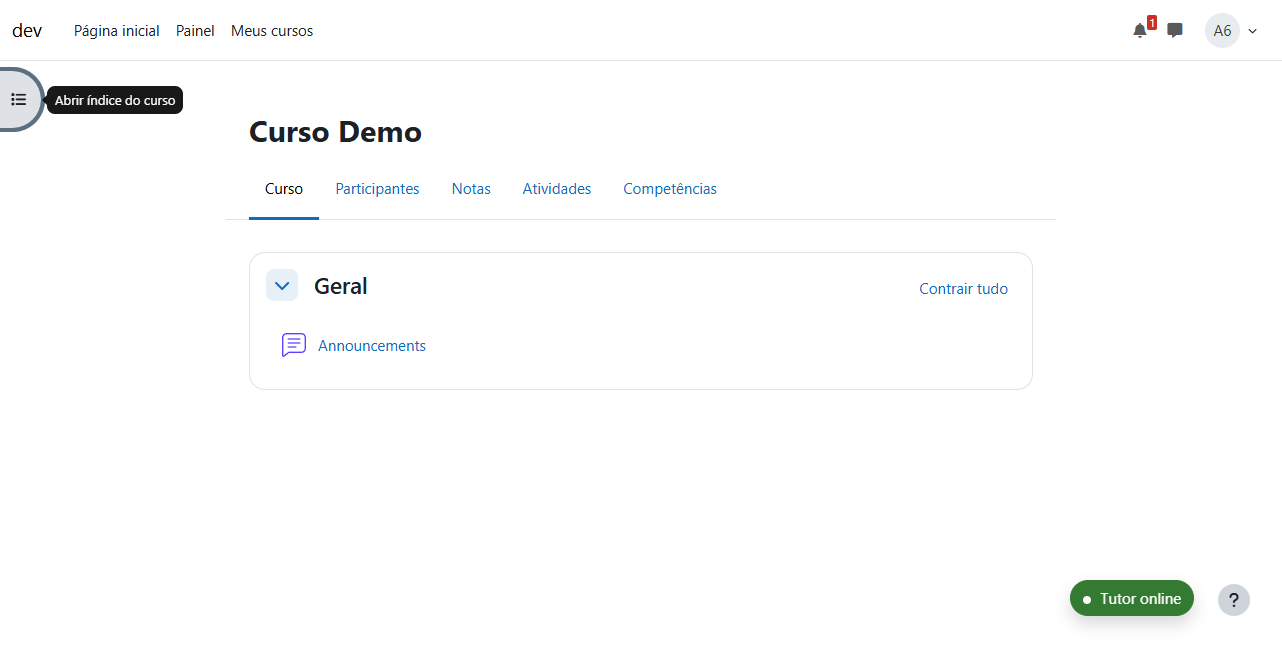This screenshot has height=648, width=1282.
Task: Click the Contrair tudo link
Action: [963, 289]
